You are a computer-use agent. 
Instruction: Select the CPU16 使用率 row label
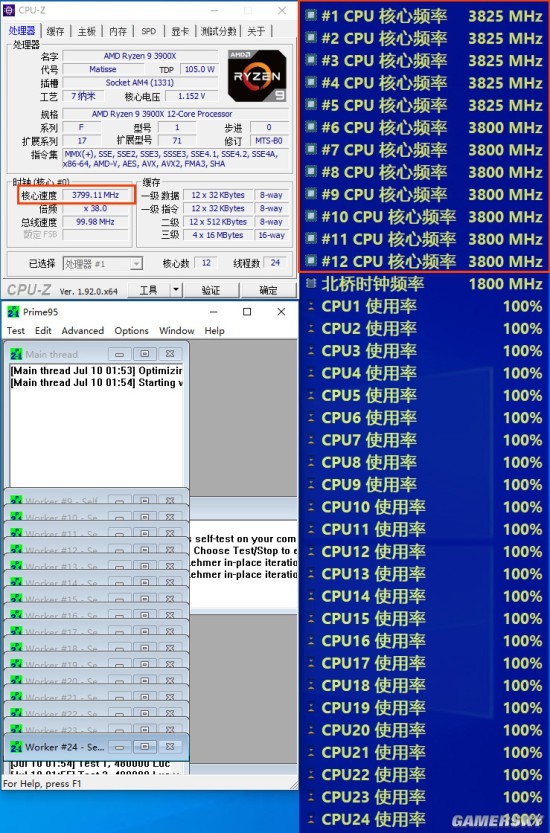[x=373, y=641]
